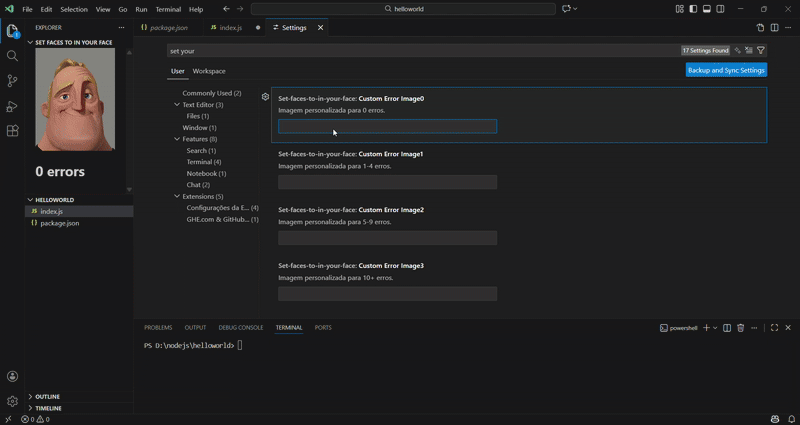Viewport: 800px width, 425px height.
Task: Create a new terminal with plus icon
Action: (706, 328)
